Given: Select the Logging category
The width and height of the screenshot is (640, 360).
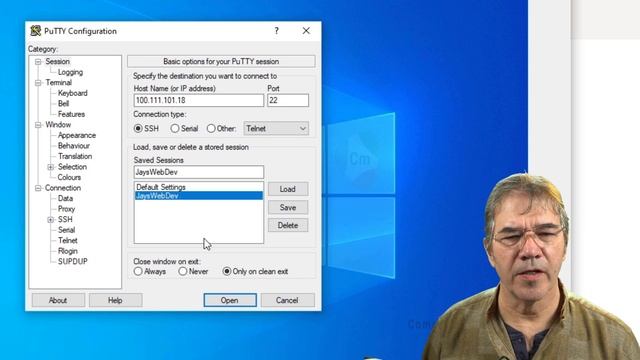Looking at the screenshot, I should coord(70,72).
